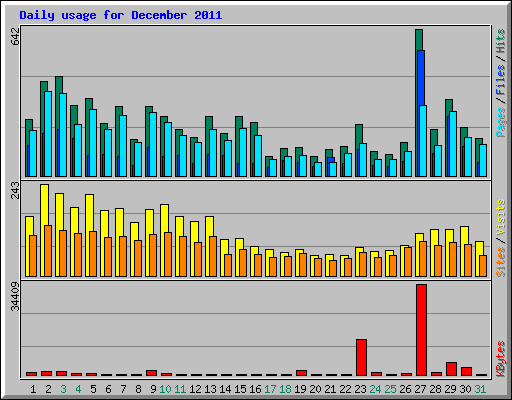Screen dimensions: 512x400
Task: Click the green "Hits" legend label
Action: (x=501, y=41)
